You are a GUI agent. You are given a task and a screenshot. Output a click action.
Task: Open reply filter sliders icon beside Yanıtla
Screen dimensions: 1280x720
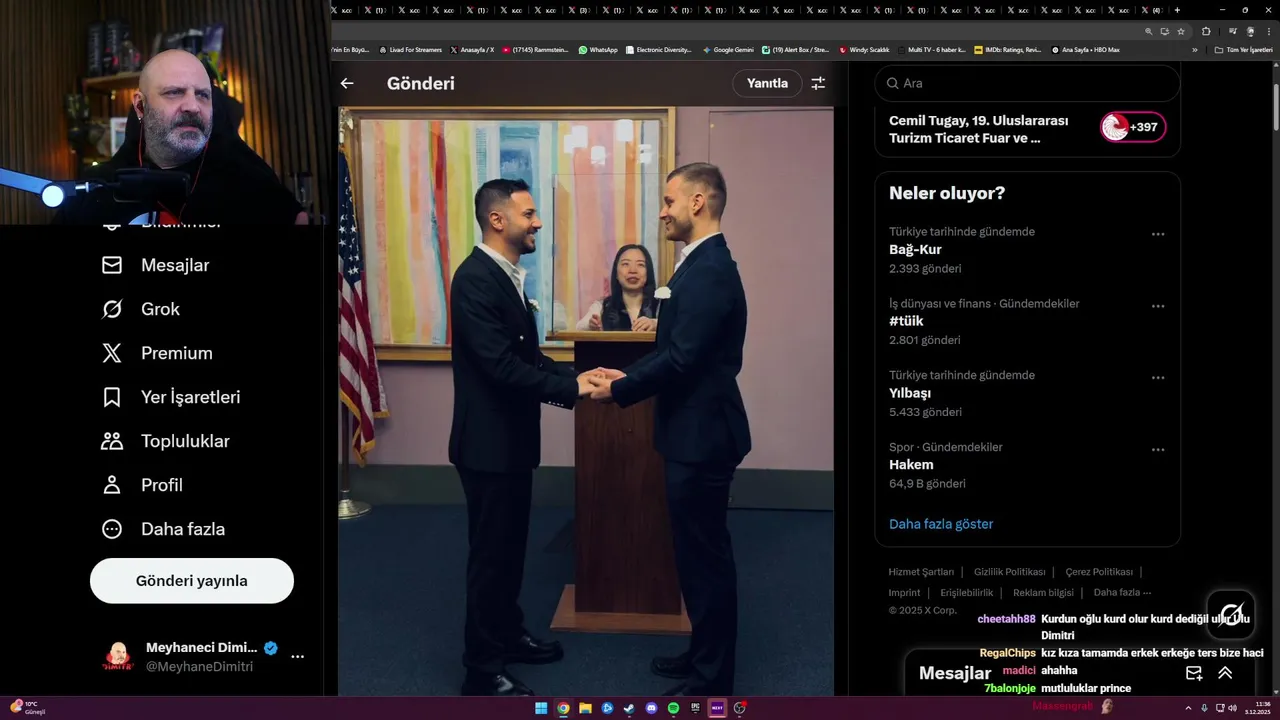[x=818, y=83]
